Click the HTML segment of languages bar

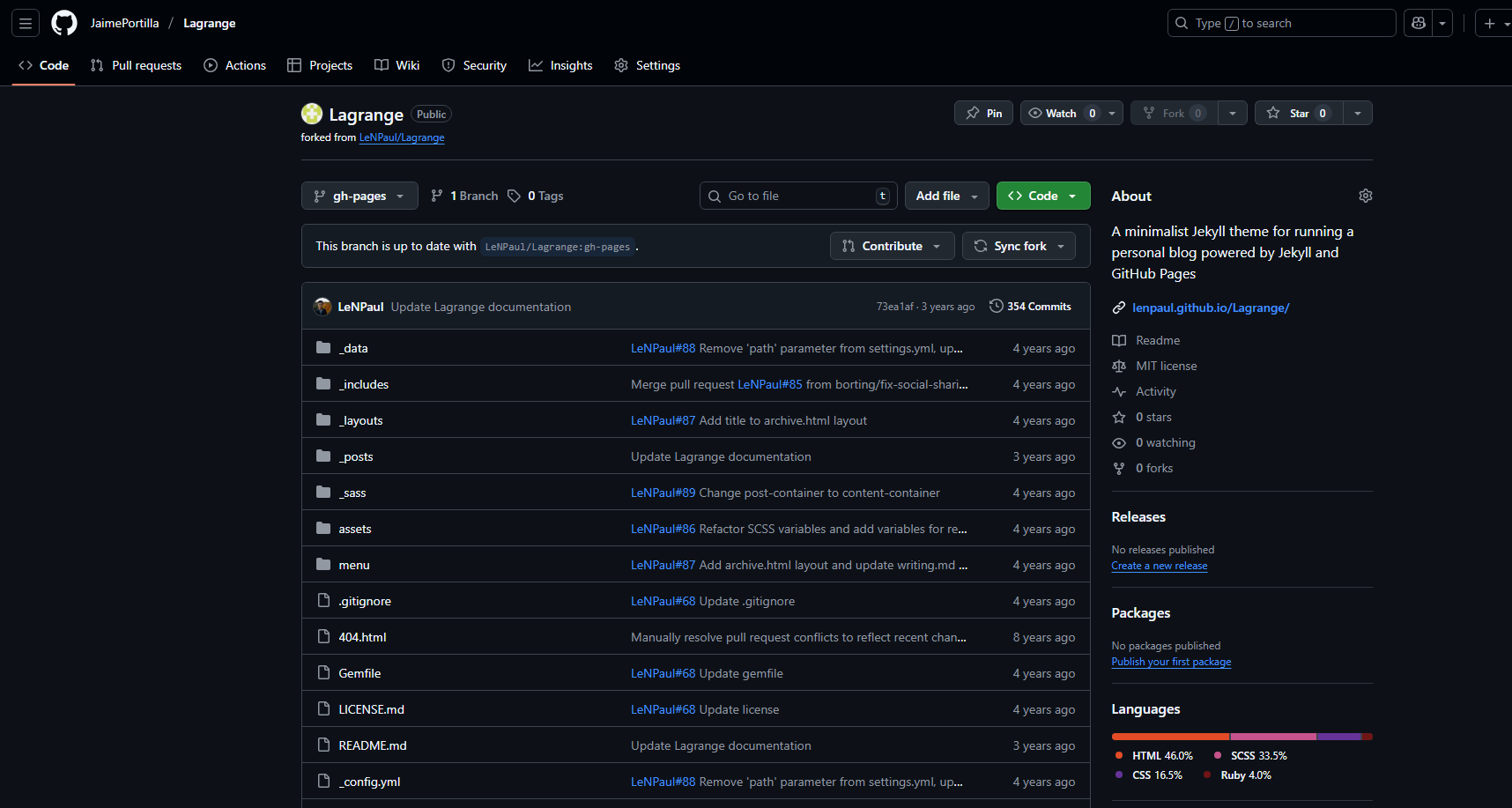(x=1170, y=737)
